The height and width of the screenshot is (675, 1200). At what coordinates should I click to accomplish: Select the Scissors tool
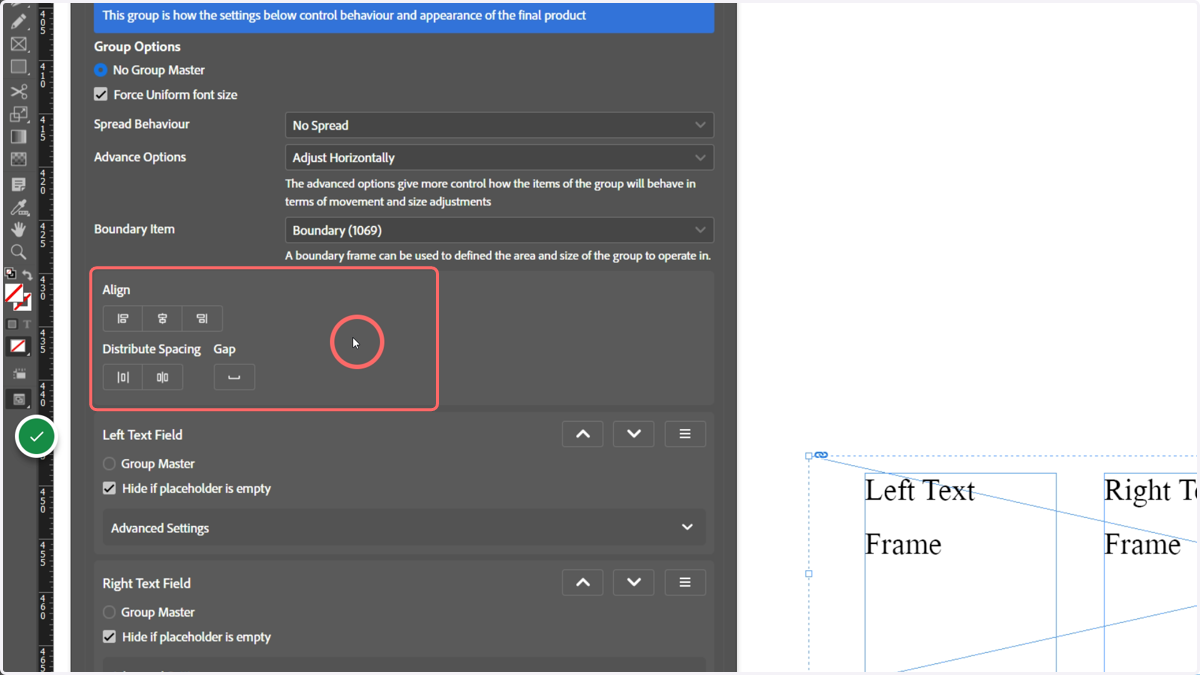18,91
